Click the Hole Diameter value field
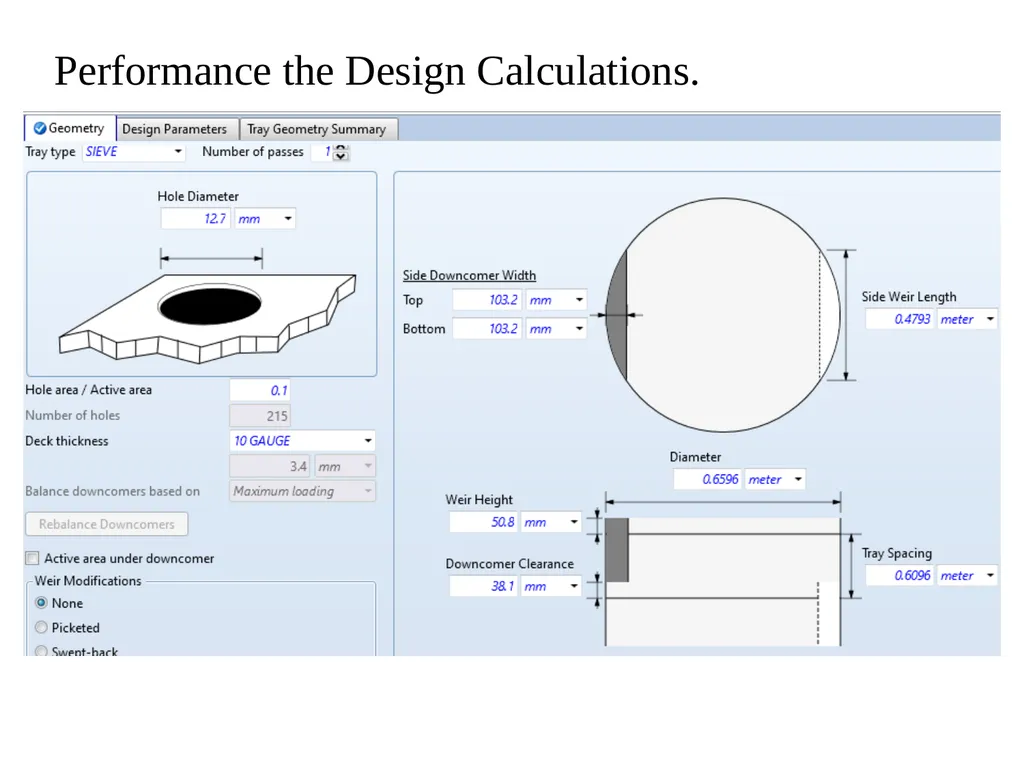The image size is (1024, 768). pos(195,219)
